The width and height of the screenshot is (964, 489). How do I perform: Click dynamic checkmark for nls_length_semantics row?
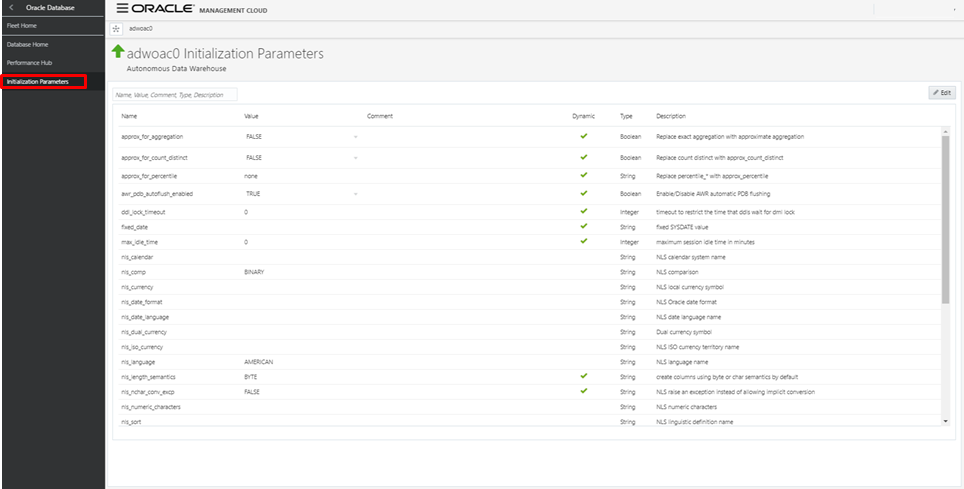[x=583, y=376]
